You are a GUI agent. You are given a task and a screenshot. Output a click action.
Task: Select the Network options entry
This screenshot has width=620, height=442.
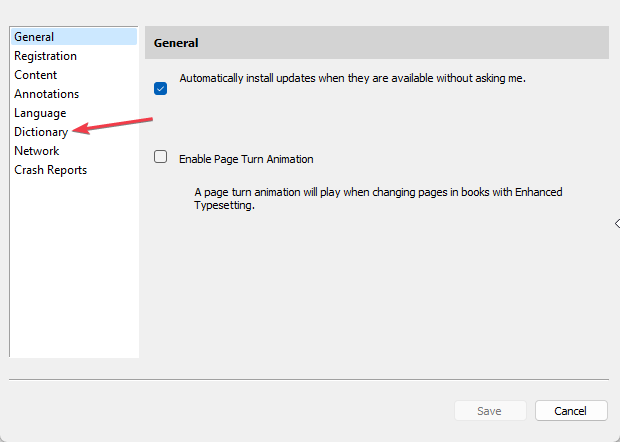(x=36, y=151)
